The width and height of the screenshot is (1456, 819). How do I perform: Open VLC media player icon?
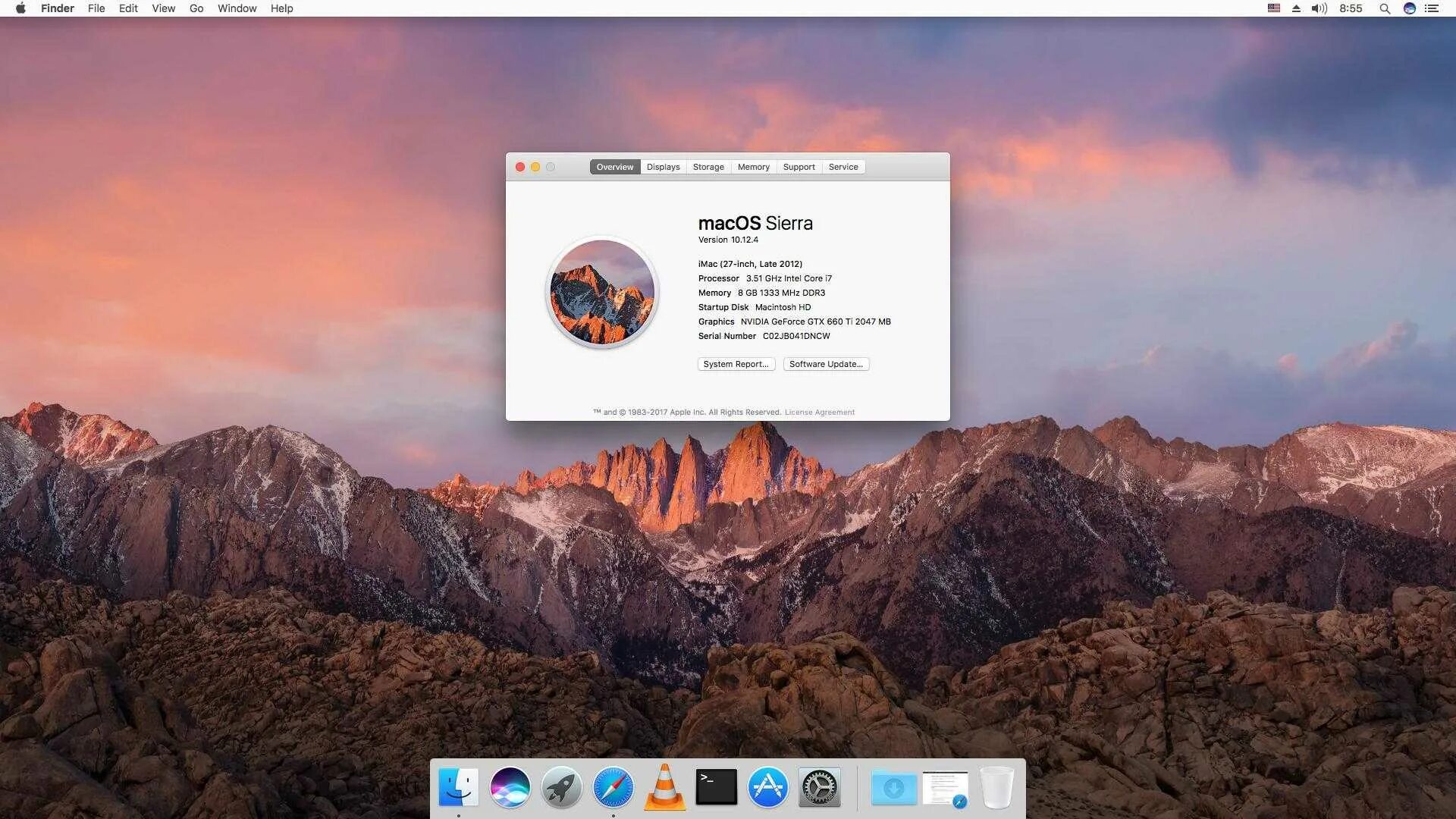click(664, 787)
